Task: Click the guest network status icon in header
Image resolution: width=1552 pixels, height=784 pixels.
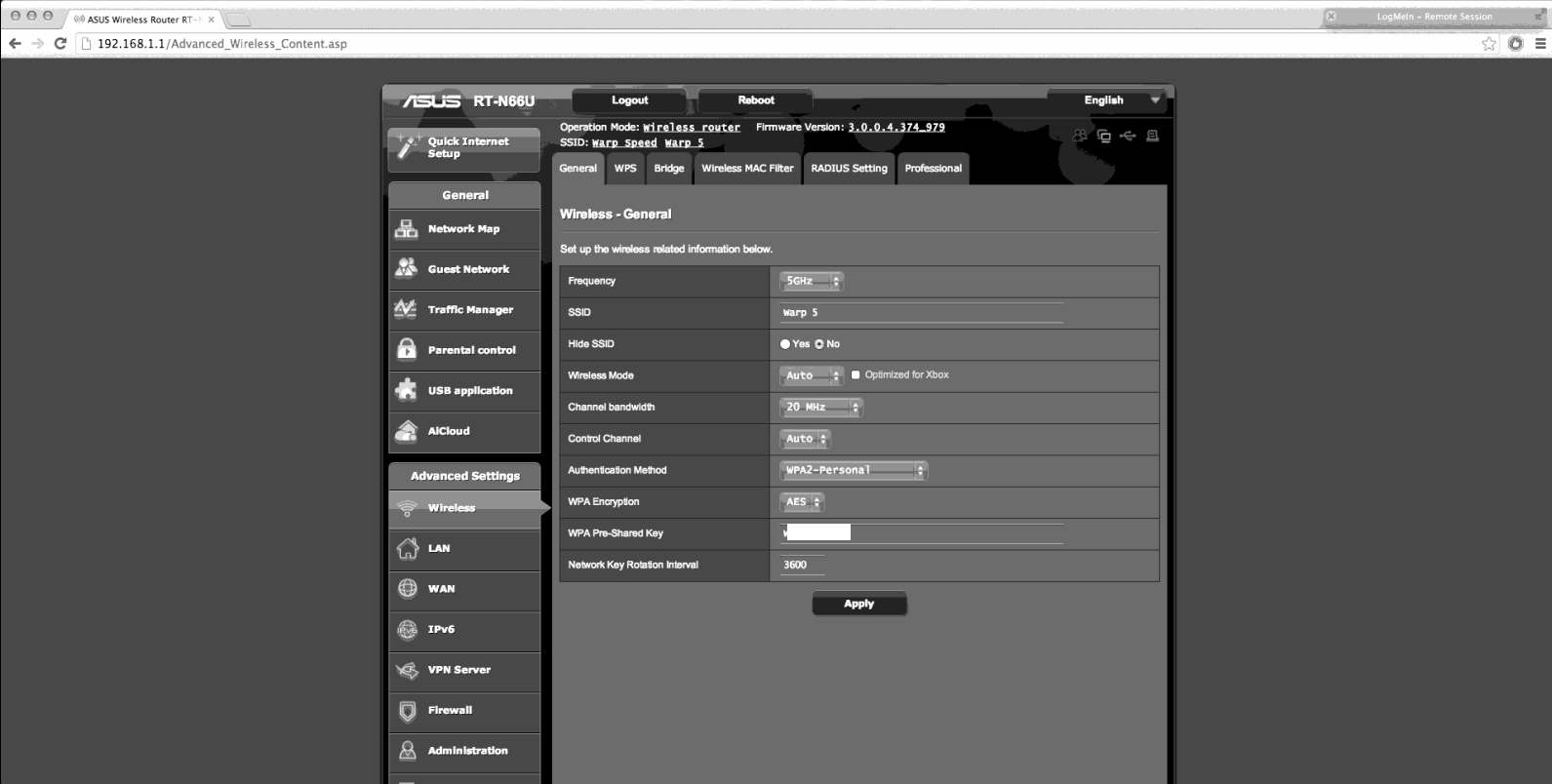Action: coord(1080,136)
